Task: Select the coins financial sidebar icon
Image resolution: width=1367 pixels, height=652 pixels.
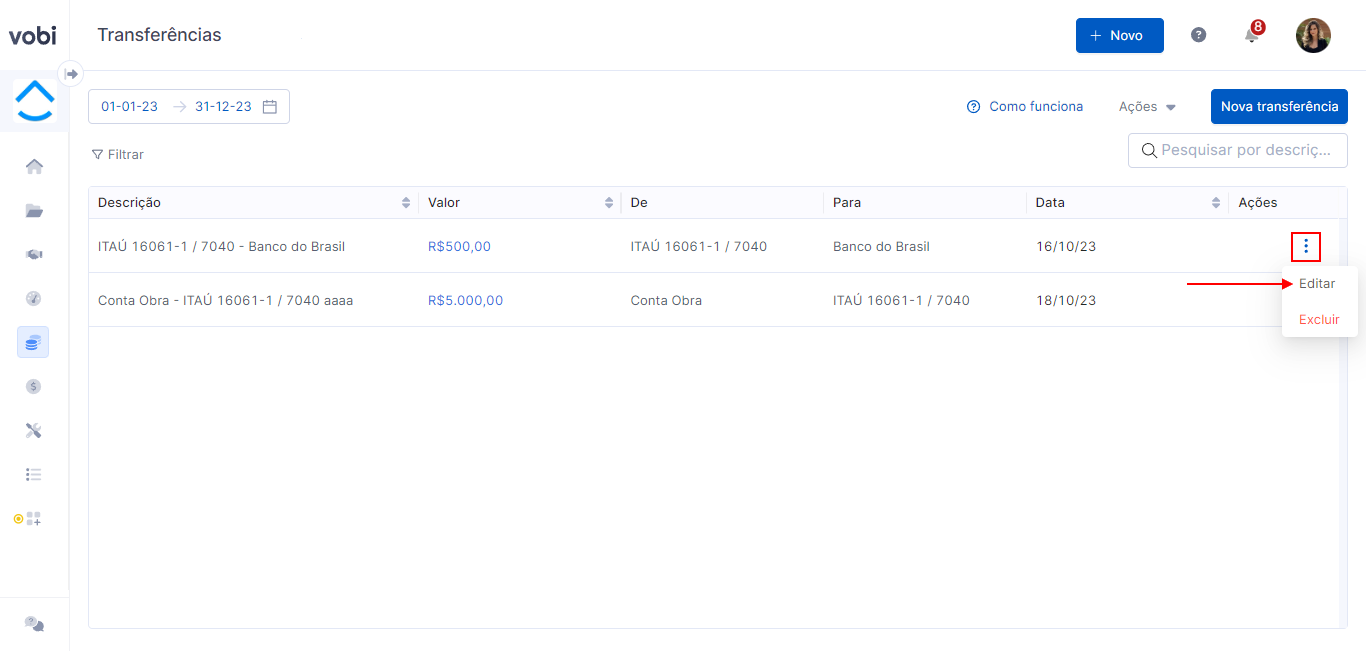Action: point(33,342)
